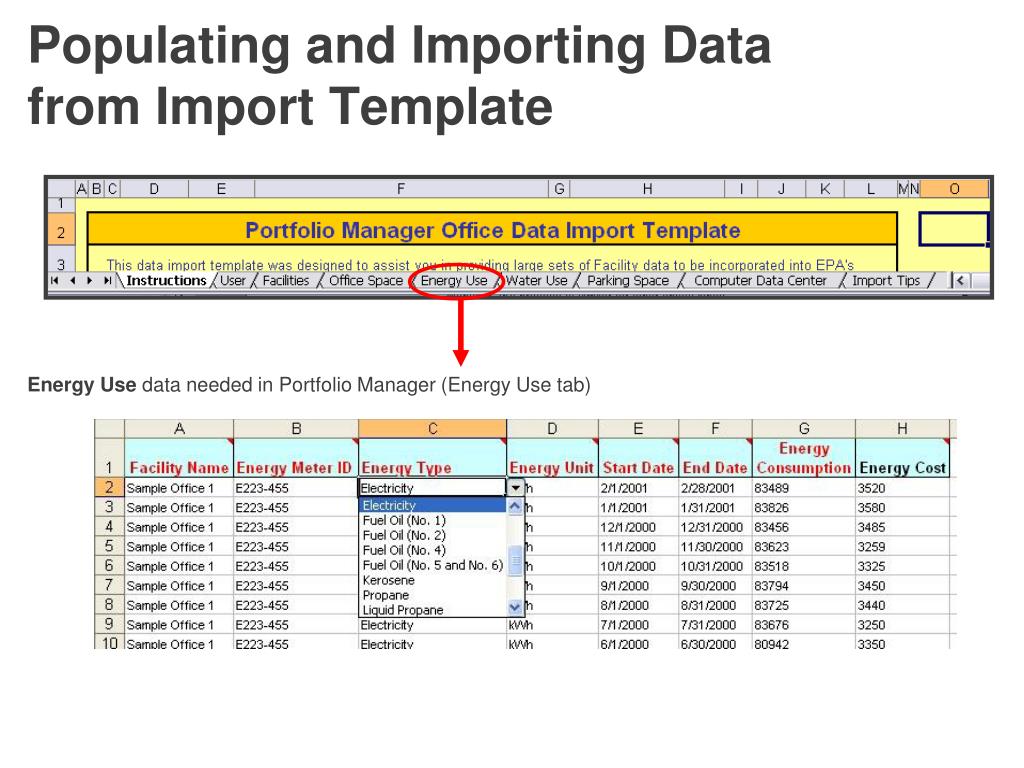1024x768 pixels.
Task: Click the Energy Cost header cell
Action: pos(902,458)
